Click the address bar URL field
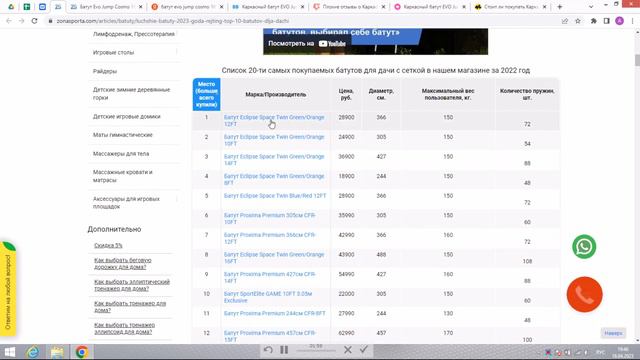This screenshot has height=360, width=640. tap(302, 21)
